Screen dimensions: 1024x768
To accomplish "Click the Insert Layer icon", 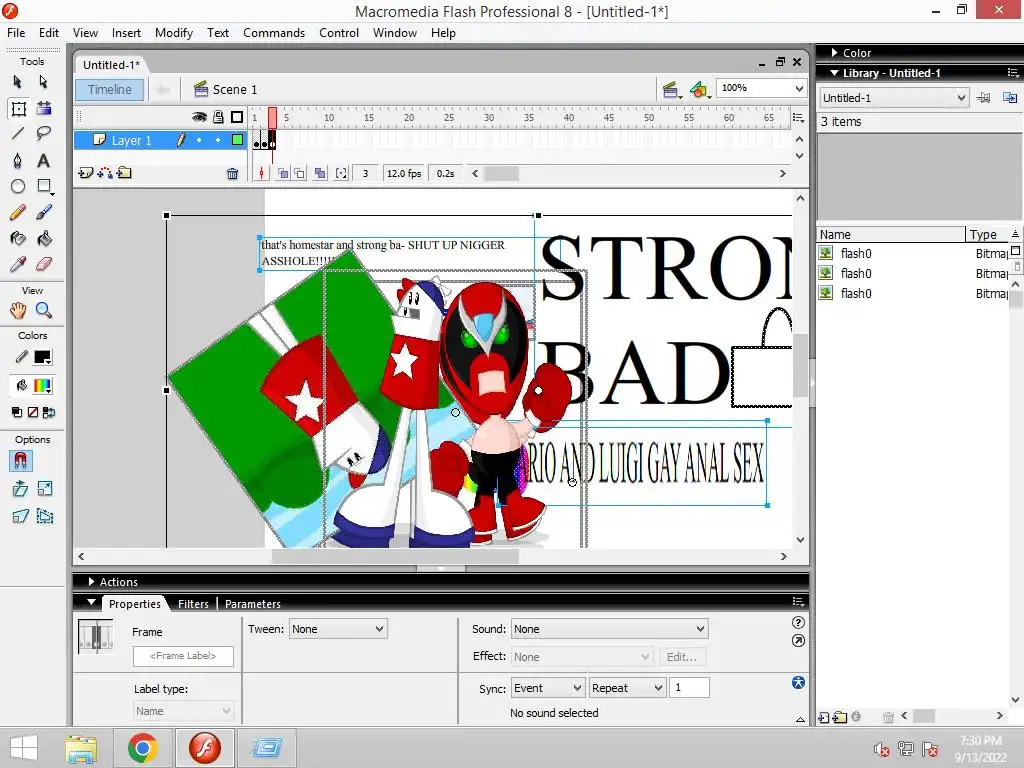I will point(86,173).
